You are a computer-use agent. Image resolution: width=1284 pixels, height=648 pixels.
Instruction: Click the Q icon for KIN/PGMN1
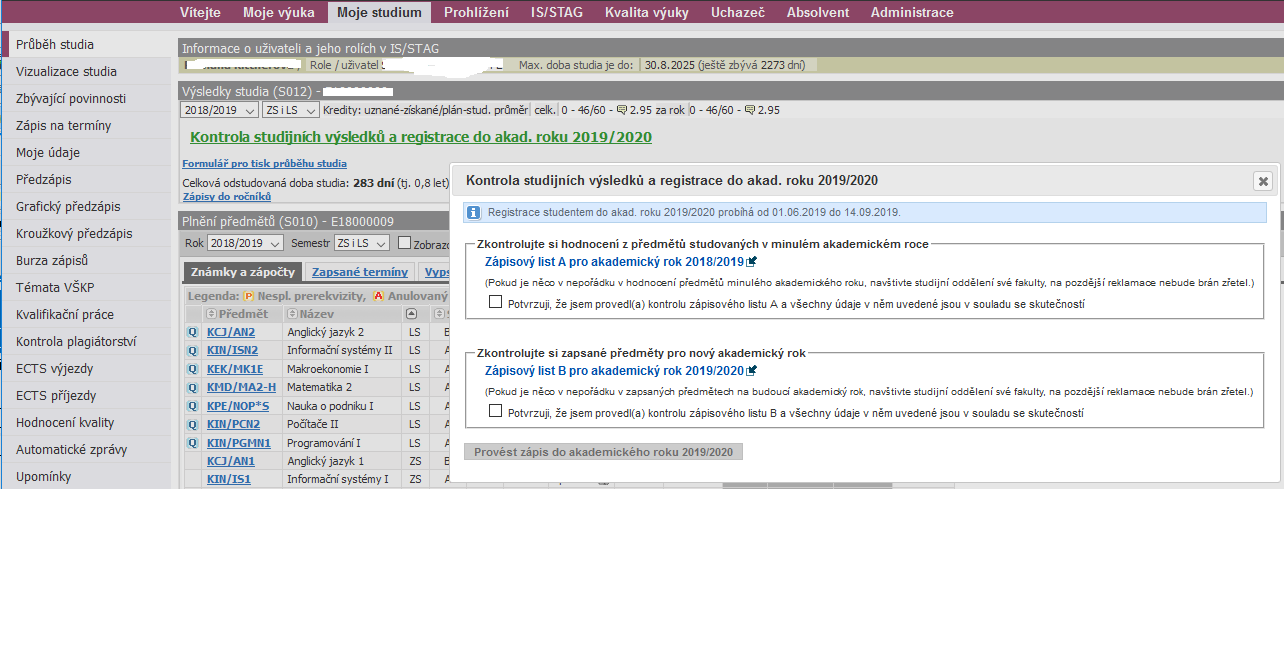click(192, 443)
